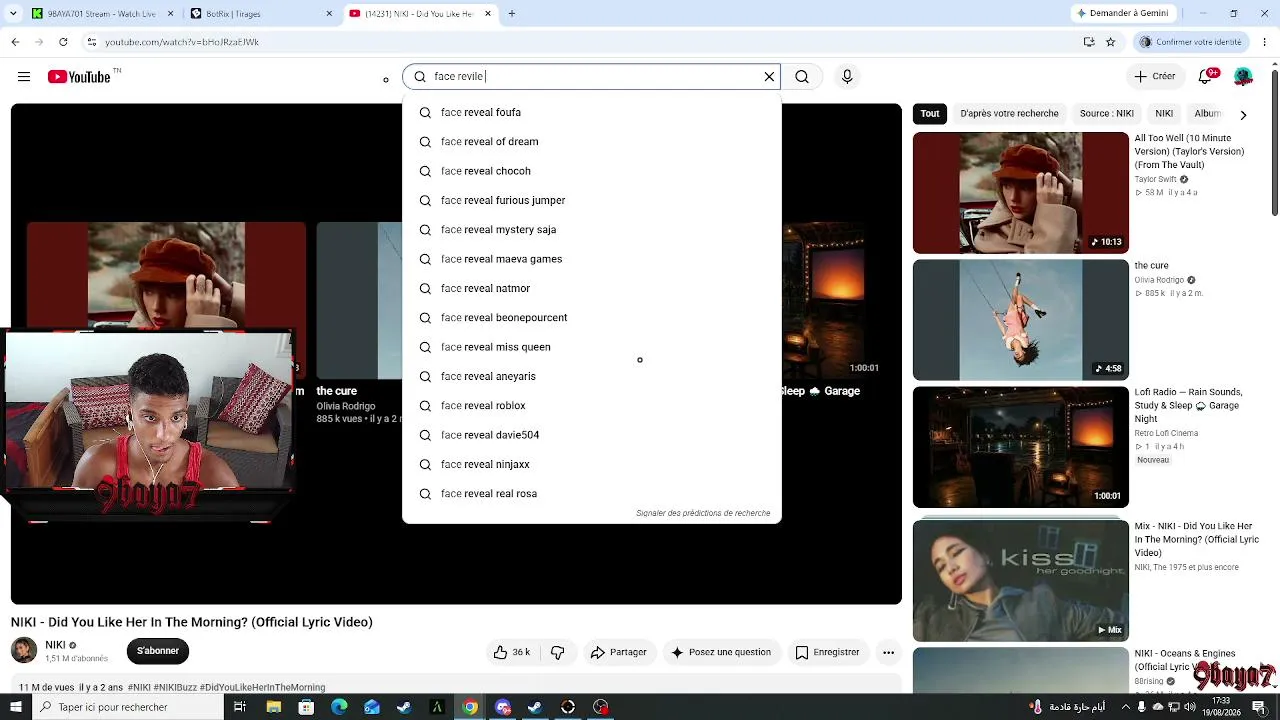Pick the "face reveal aneyaris" suggestion
Viewport: 1280px width, 720px height.
591,377
